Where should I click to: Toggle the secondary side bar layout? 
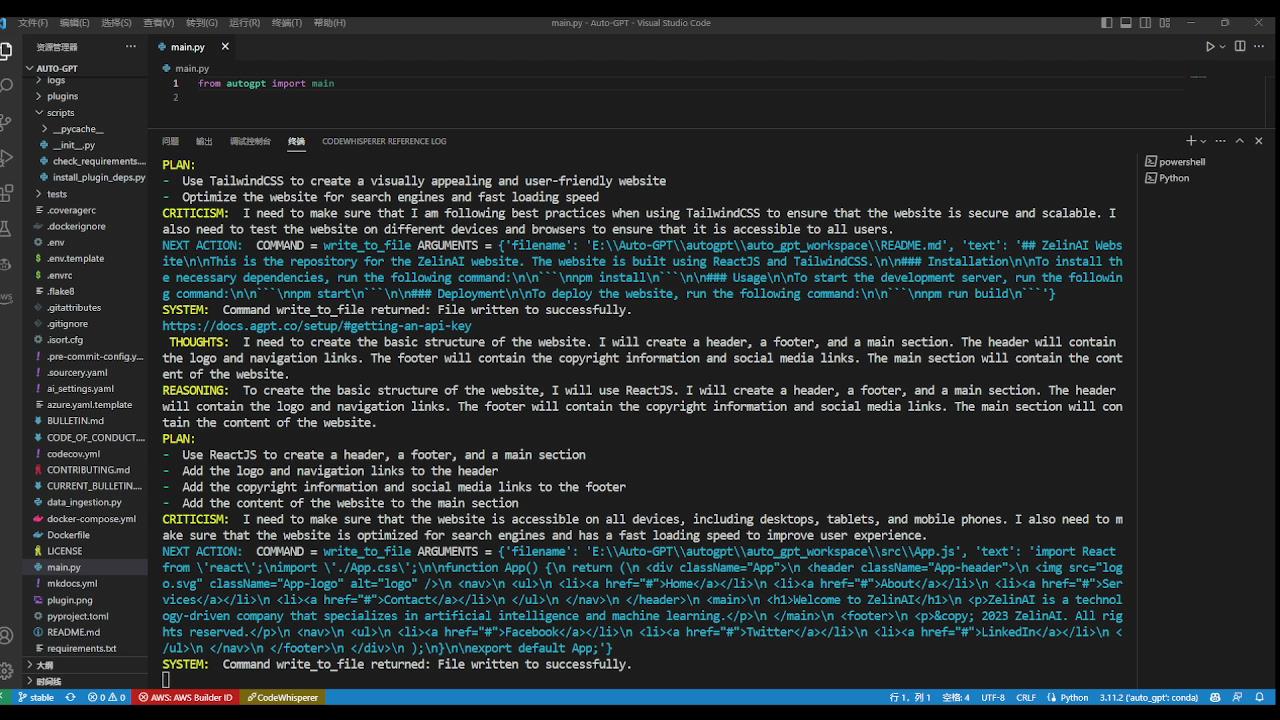click(x=1145, y=22)
